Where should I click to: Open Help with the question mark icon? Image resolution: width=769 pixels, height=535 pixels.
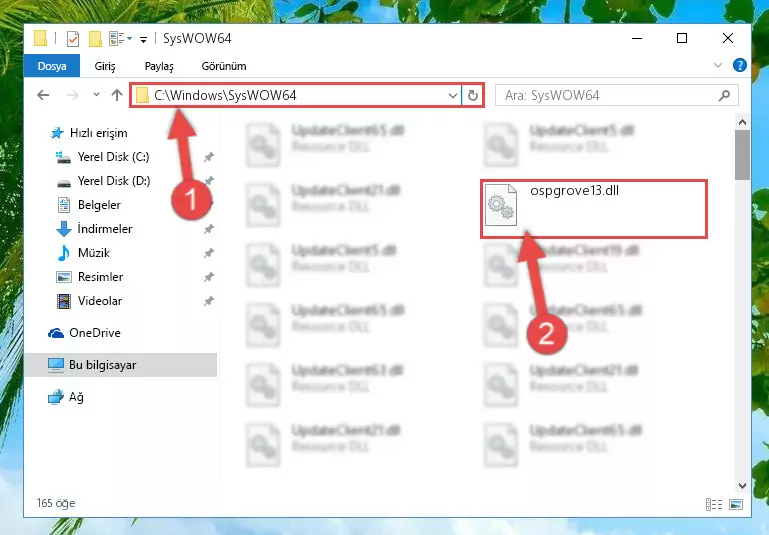tap(740, 65)
